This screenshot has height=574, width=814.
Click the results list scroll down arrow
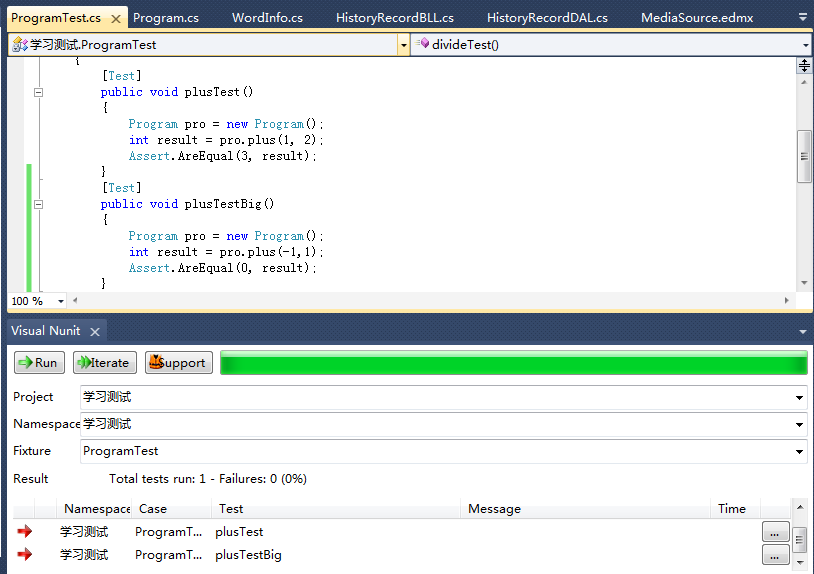pos(800,563)
